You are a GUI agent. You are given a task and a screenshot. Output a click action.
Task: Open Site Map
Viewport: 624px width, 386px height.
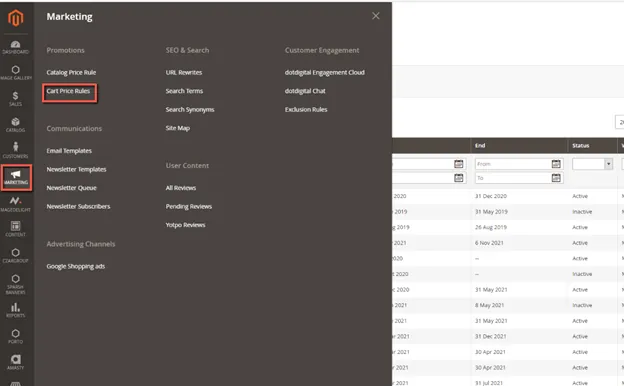tap(178, 128)
